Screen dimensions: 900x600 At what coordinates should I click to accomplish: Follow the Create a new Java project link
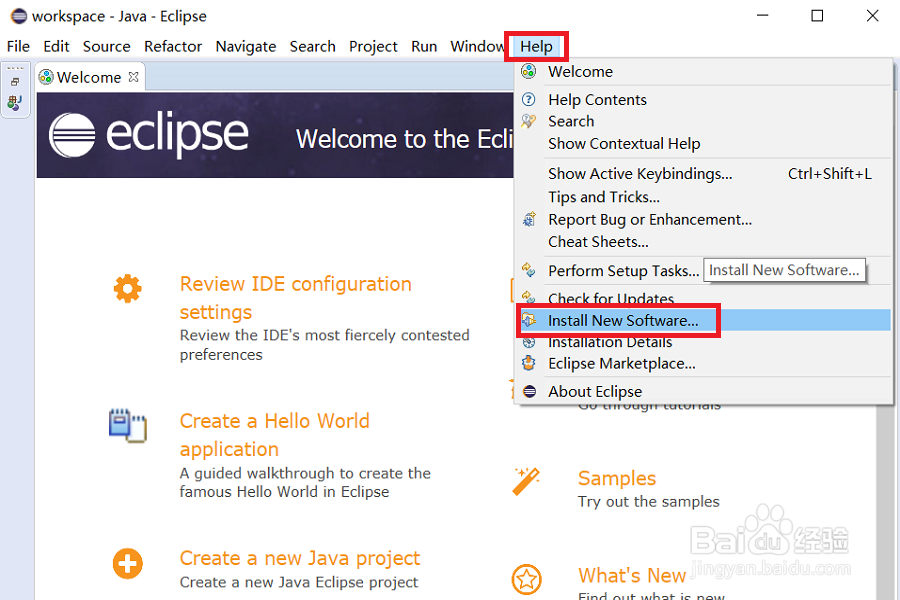tap(300, 558)
